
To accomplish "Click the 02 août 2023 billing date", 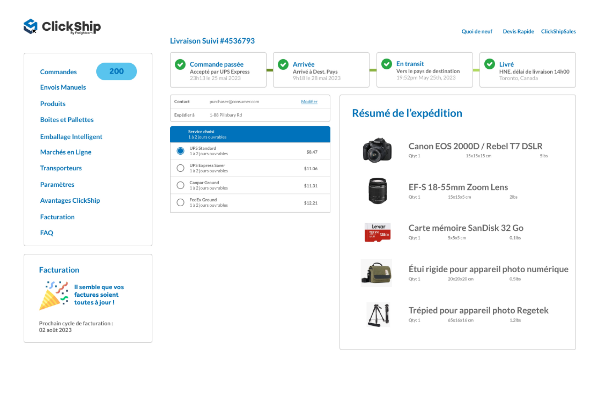I will (55, 330).
